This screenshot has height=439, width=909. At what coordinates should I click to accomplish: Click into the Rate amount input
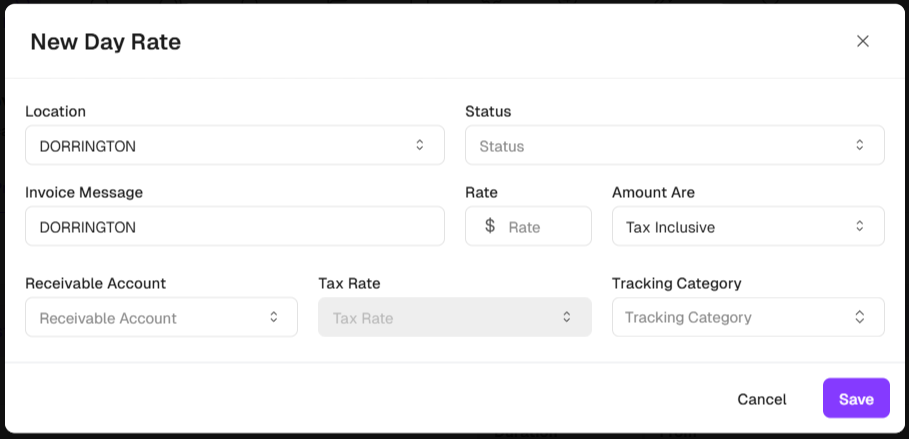tap(545, 226)
